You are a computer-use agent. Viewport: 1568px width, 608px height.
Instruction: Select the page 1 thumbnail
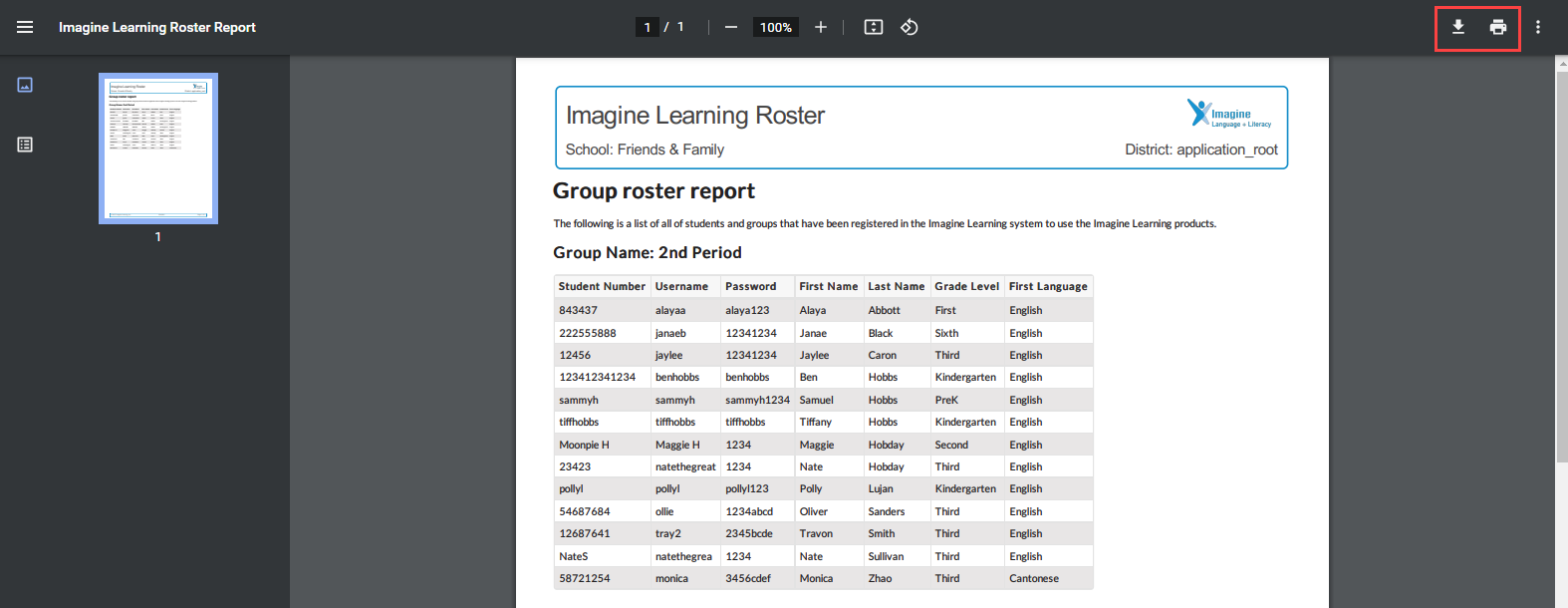pyautogui.click(x=158, y=149)
